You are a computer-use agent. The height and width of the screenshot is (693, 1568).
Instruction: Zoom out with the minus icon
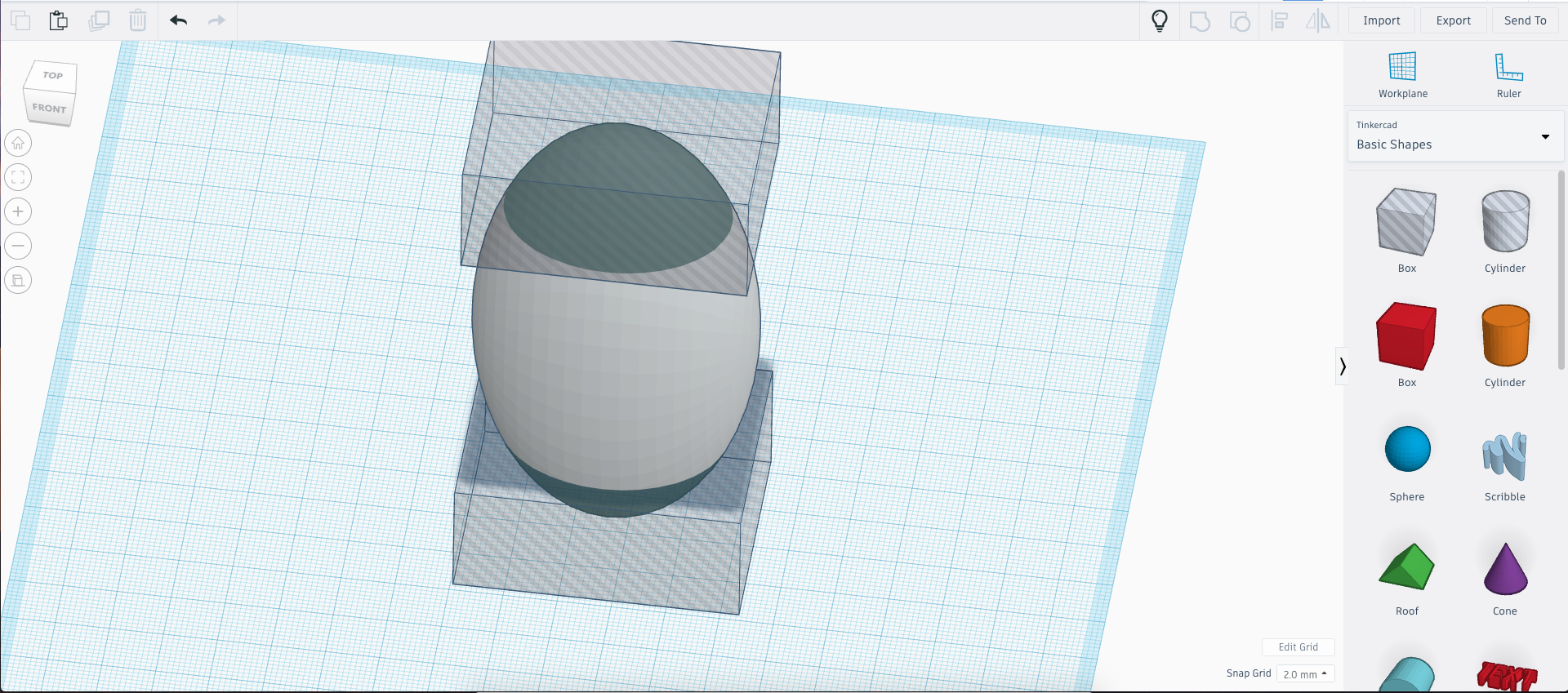tap(18, 246)
